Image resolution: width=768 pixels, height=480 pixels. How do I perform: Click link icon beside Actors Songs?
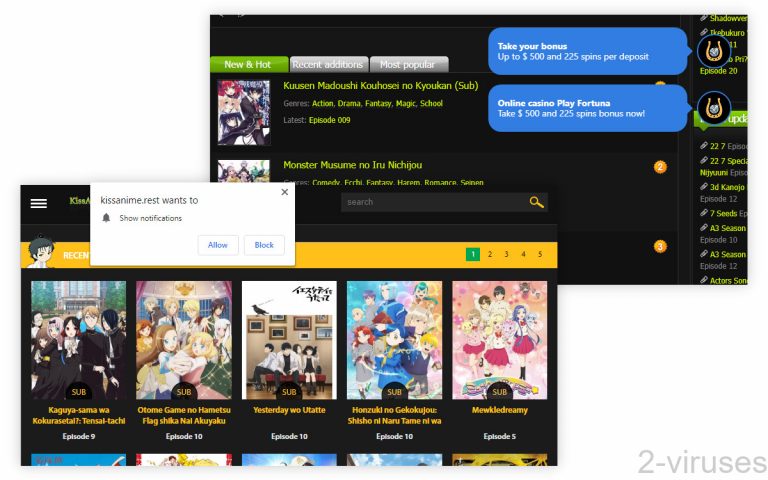(x=704, y=280)
